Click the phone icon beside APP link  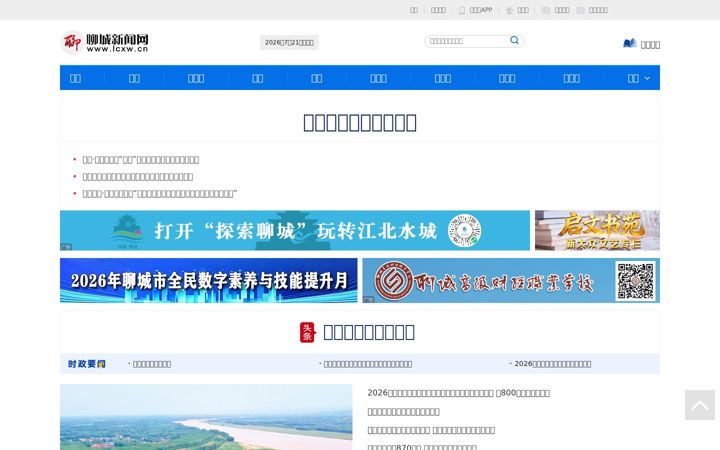[x=462, y=10]
